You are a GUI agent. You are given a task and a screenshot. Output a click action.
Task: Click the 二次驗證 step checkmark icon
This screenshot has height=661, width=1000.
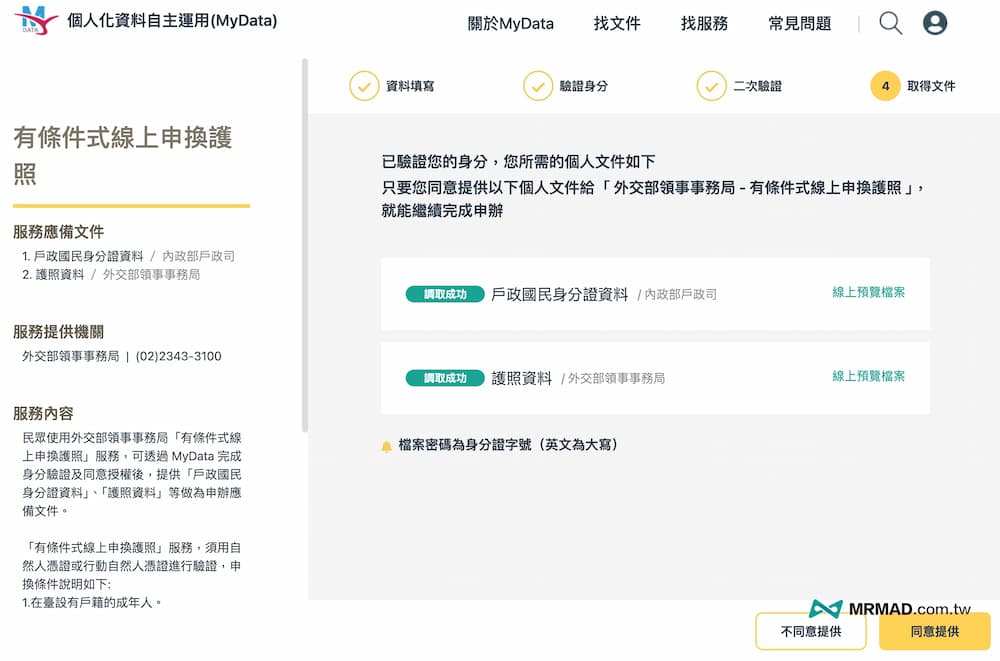(x=711, y=86)
